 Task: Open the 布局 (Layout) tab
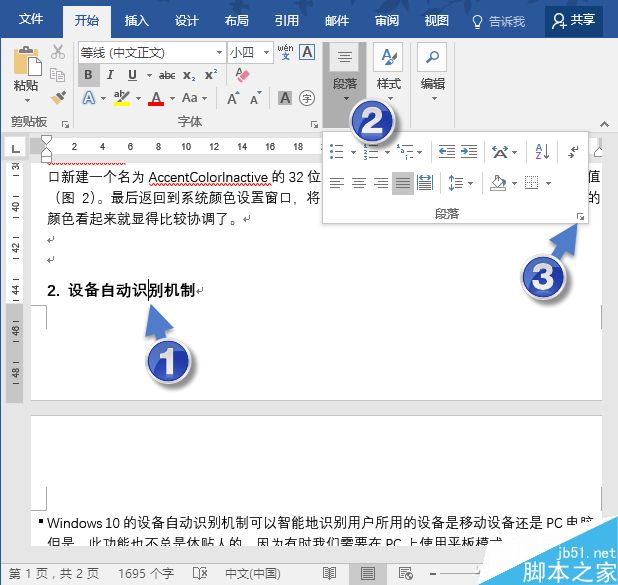pyautogui.click(x=236, y=20)
